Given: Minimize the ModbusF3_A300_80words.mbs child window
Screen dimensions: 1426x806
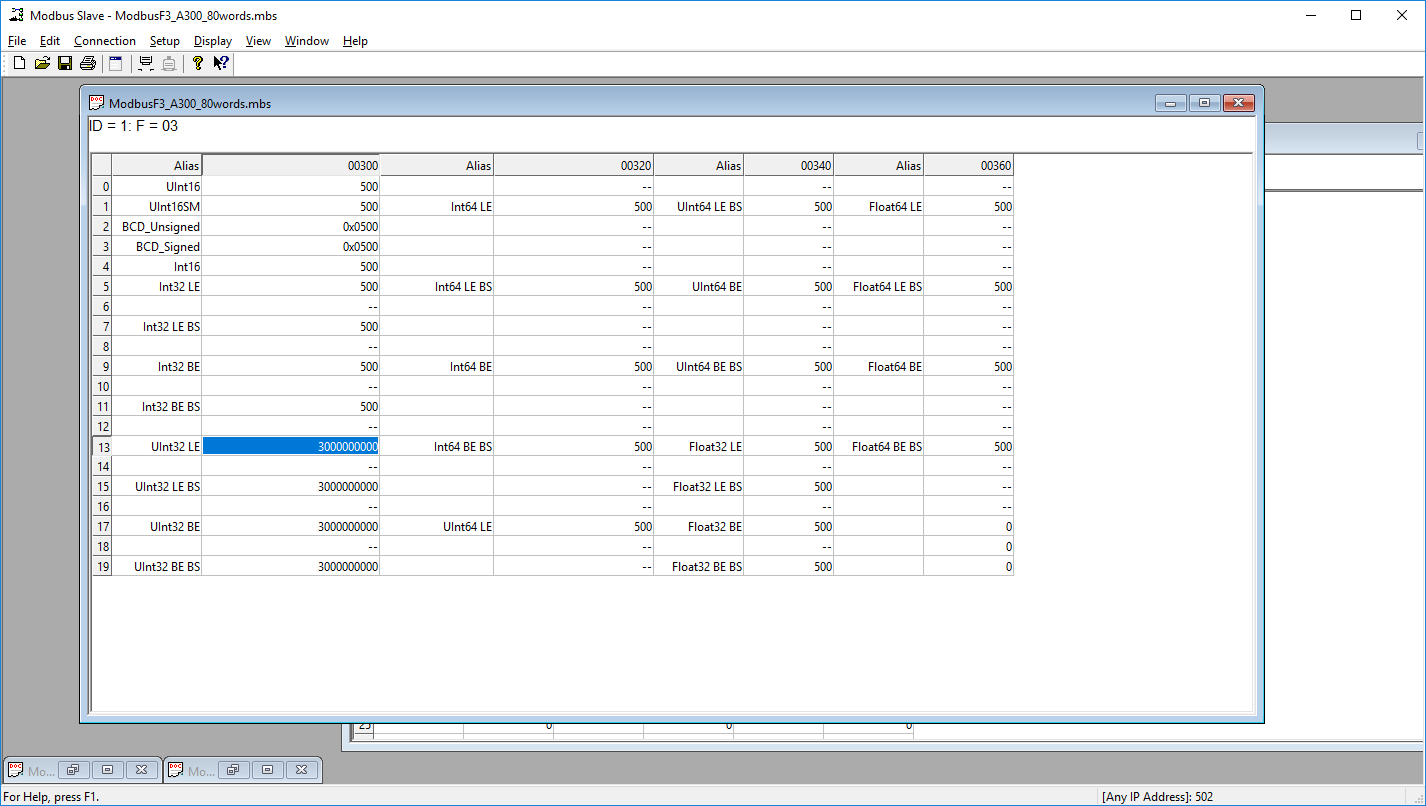Looking at the screenshot, I should (x=1170, y=103).
